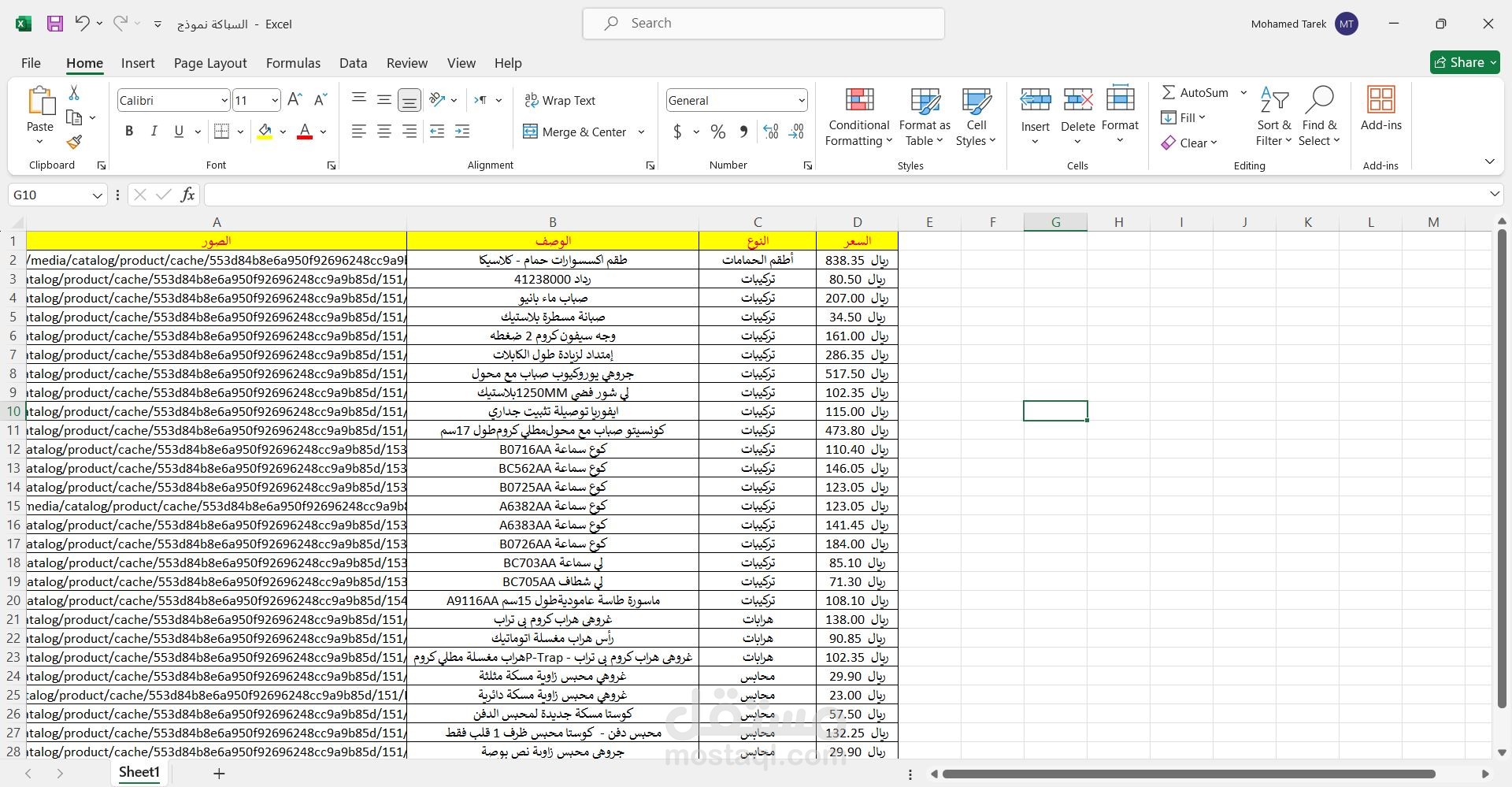Toggle Align Left
The height and width of the screenshot is (787, 1512).
tap(359, 132)
